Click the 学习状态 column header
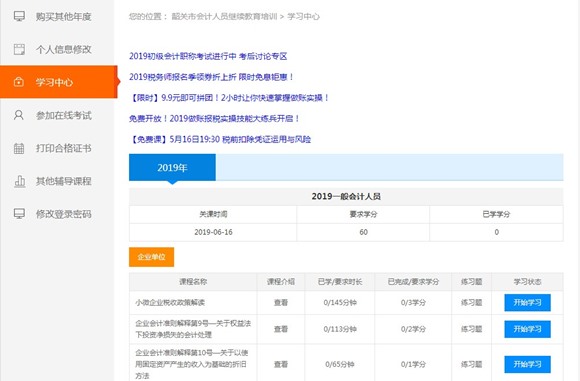 click(x=527, y=282)
